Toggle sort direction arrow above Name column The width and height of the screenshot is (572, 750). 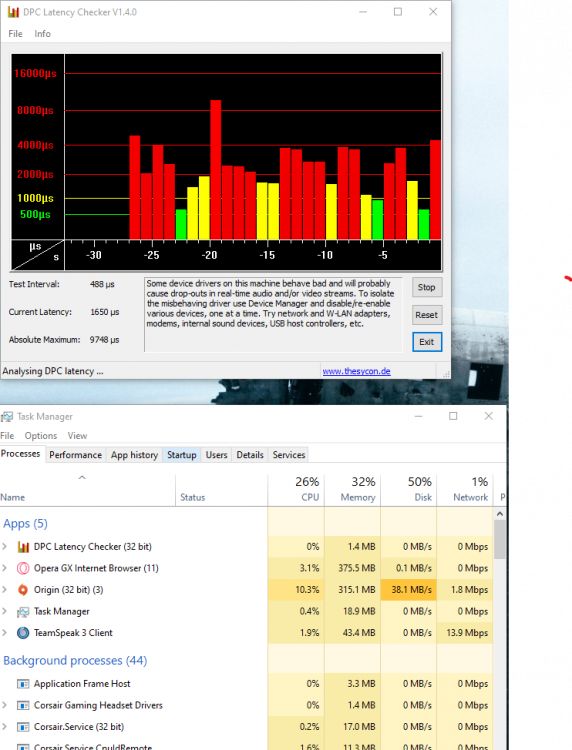82,477
